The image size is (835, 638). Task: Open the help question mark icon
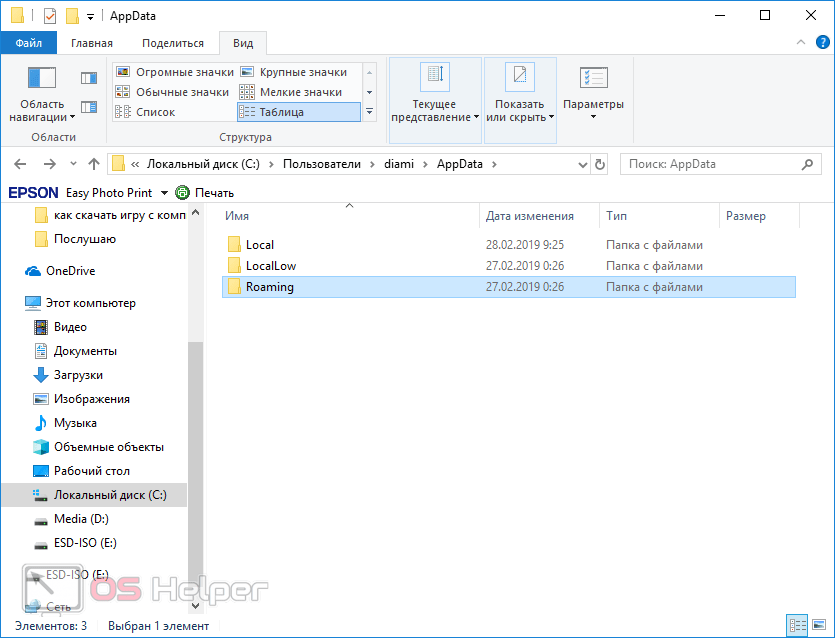pos(822,43)
